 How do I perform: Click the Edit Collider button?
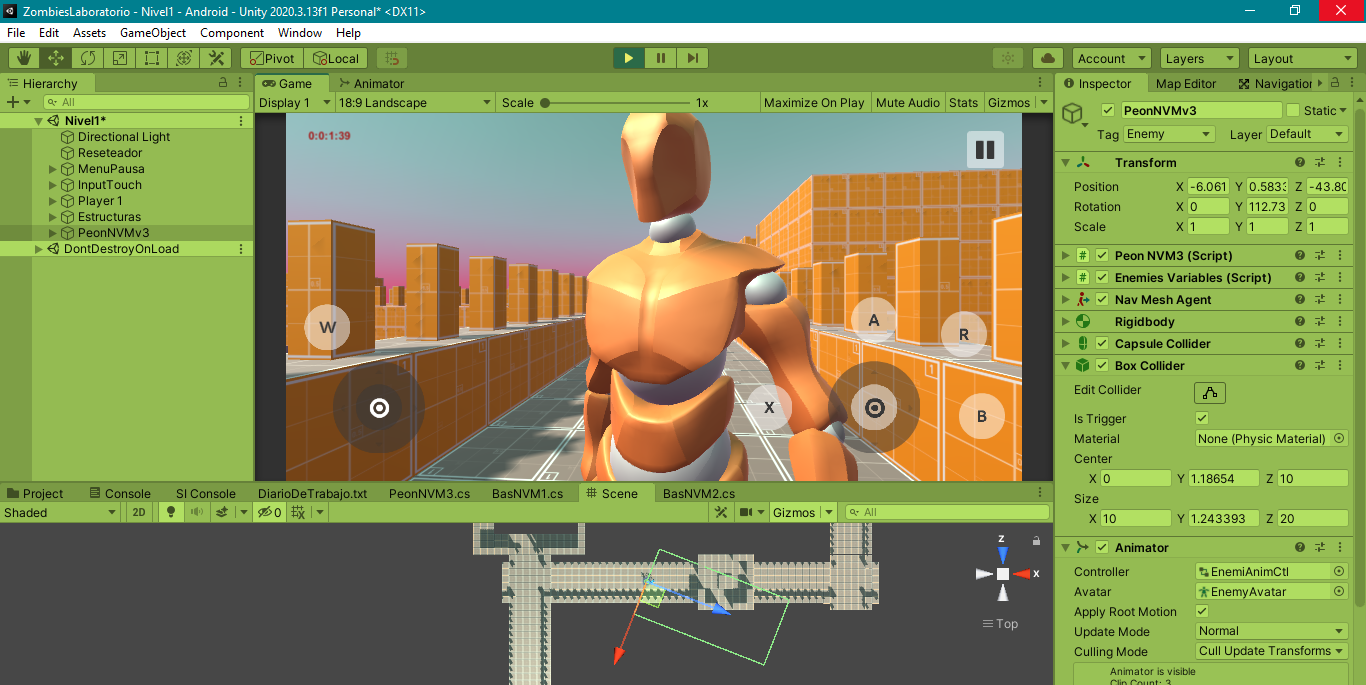1210,393
